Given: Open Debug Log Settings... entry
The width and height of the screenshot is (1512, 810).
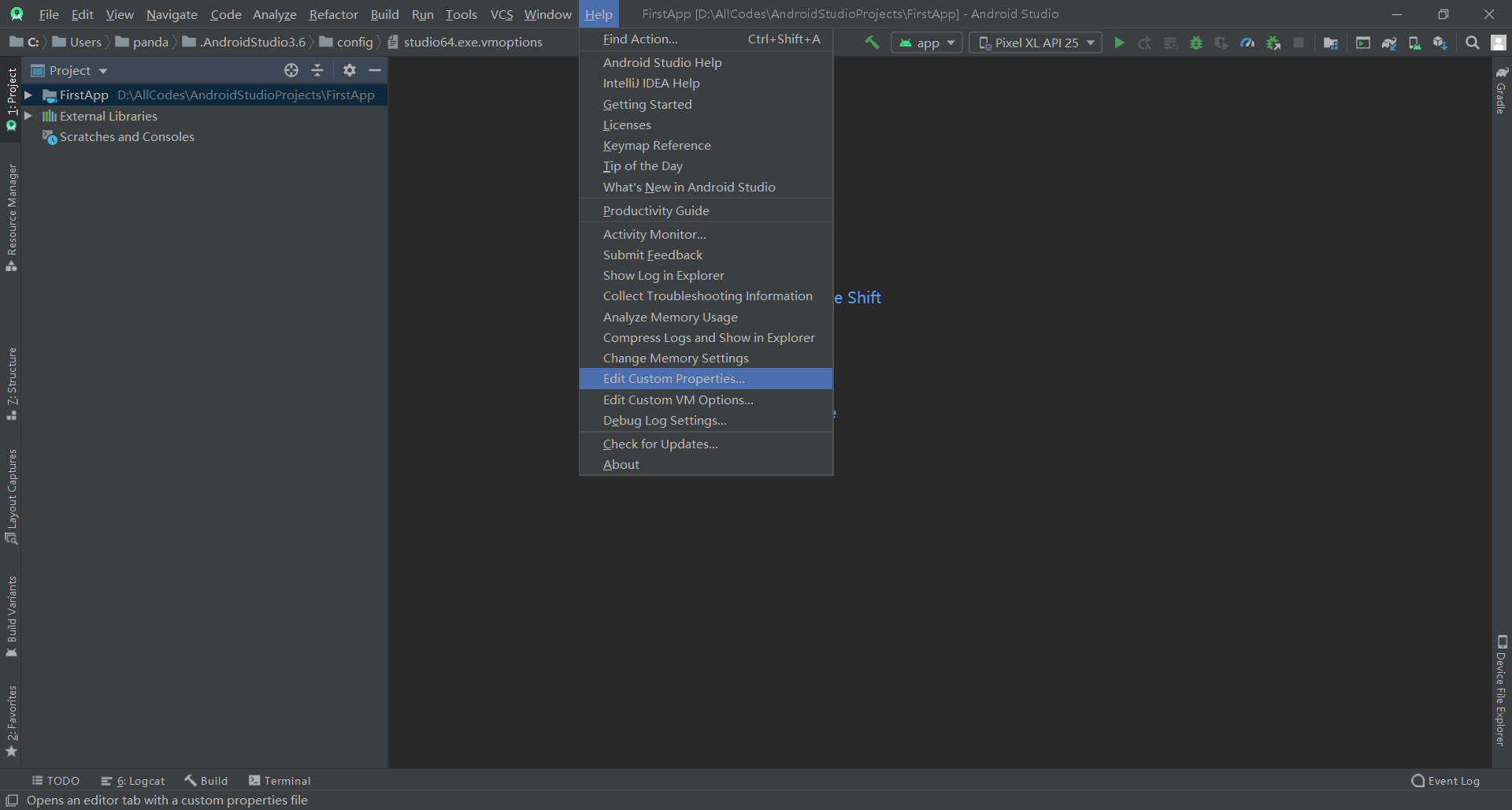Looking at the screenshot, I should click(706, 420).
